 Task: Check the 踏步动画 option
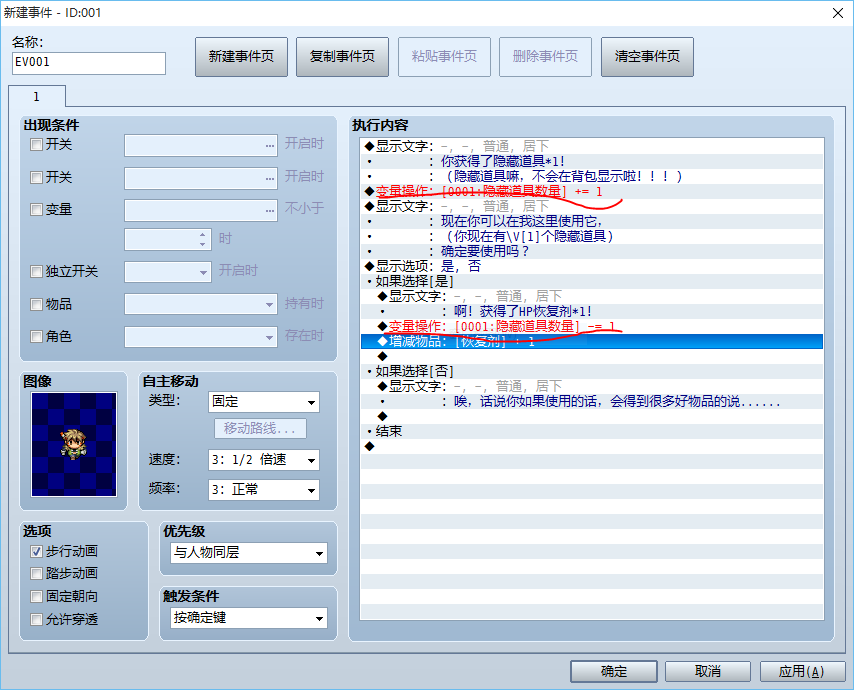click(x=36, y=573)
